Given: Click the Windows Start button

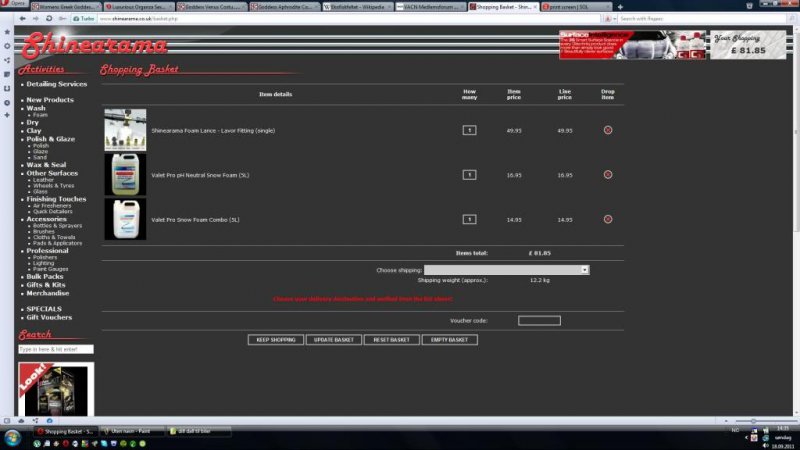Looking at the screenshot, I should (11, 438).
